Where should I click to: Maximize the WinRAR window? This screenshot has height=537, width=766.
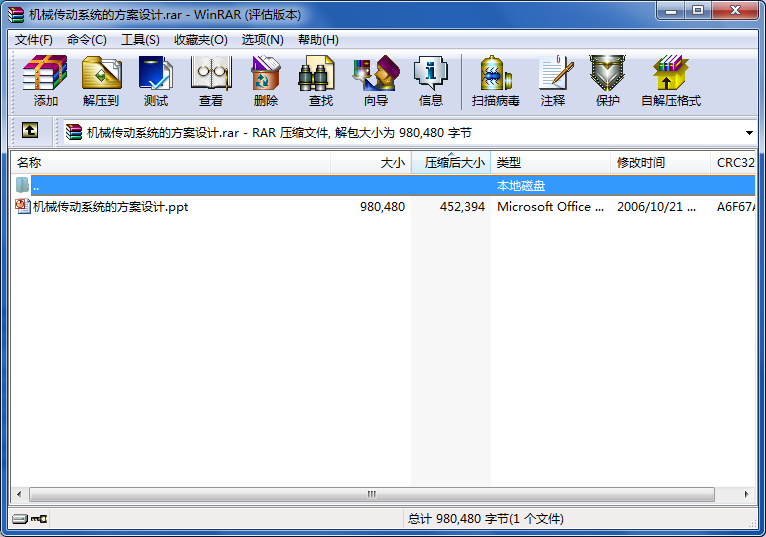point(698,11)
